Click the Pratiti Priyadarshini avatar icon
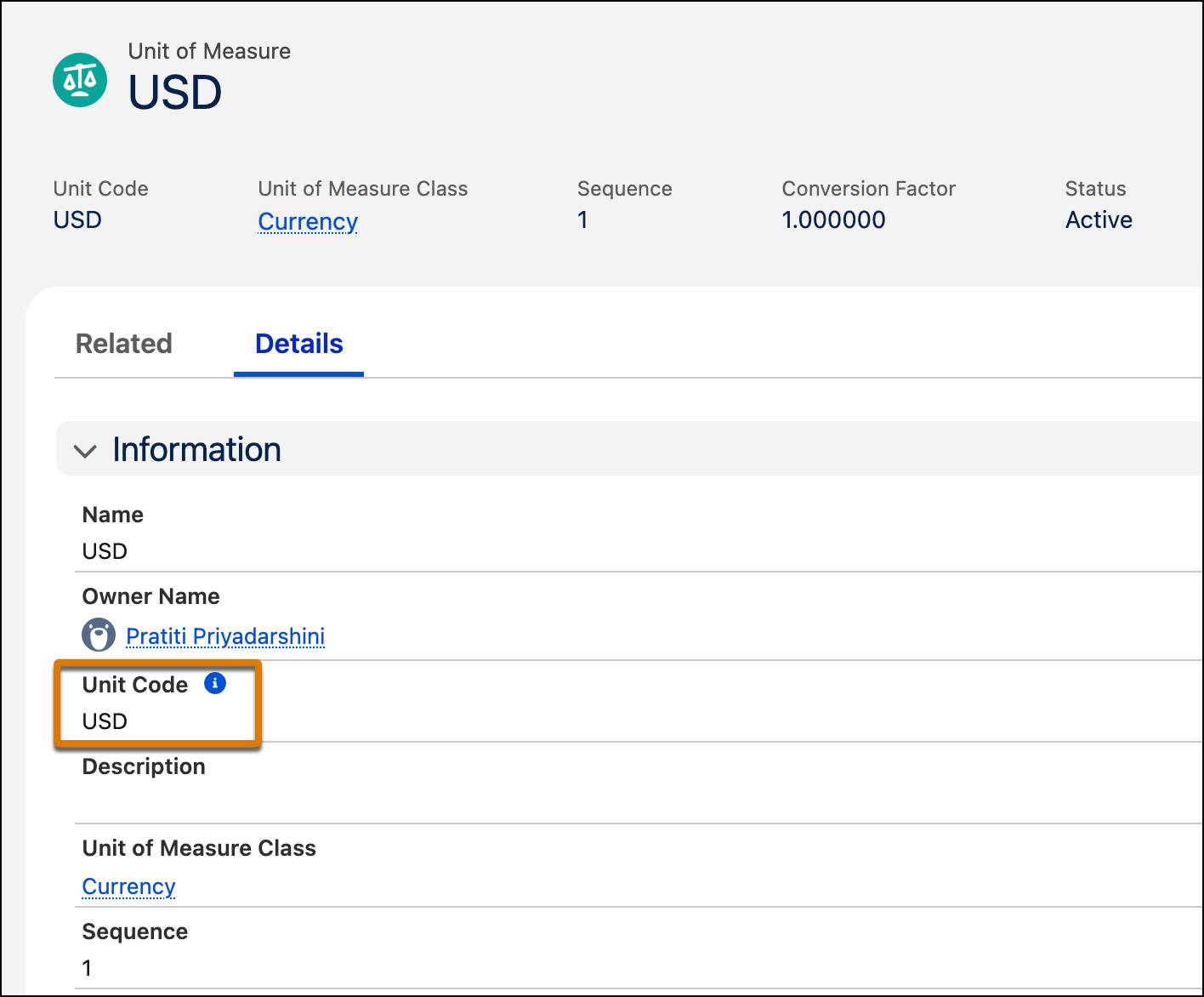 [98, 634]
